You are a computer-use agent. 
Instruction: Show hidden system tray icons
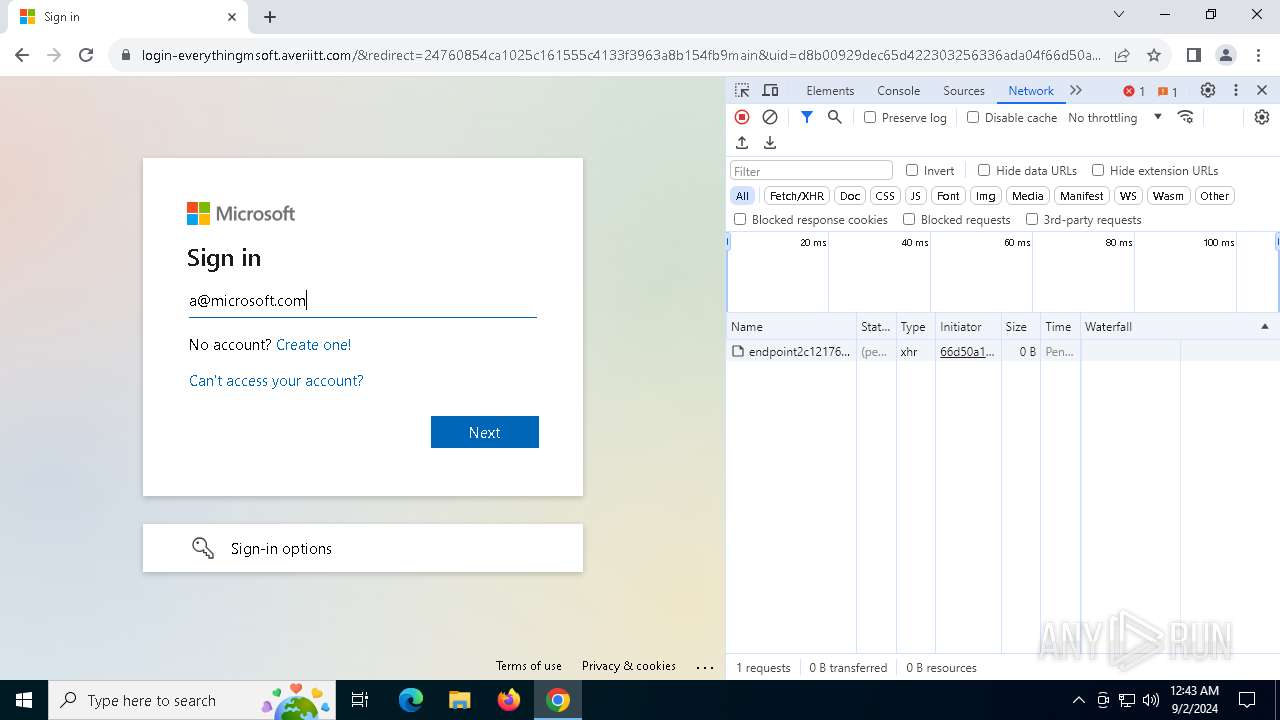click(1078, 700)
